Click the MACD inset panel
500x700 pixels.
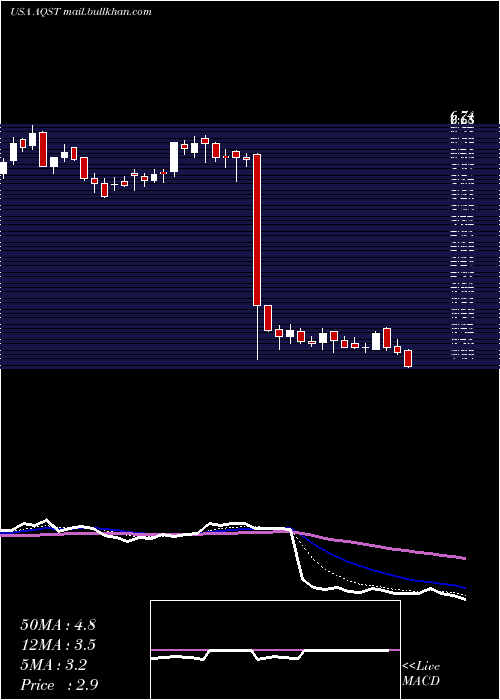275,650
